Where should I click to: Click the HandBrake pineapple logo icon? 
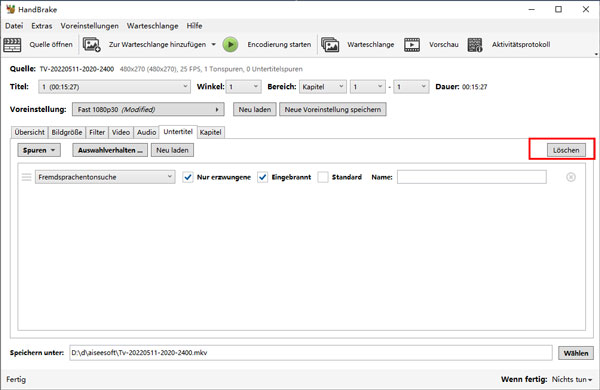pos(10,9)
